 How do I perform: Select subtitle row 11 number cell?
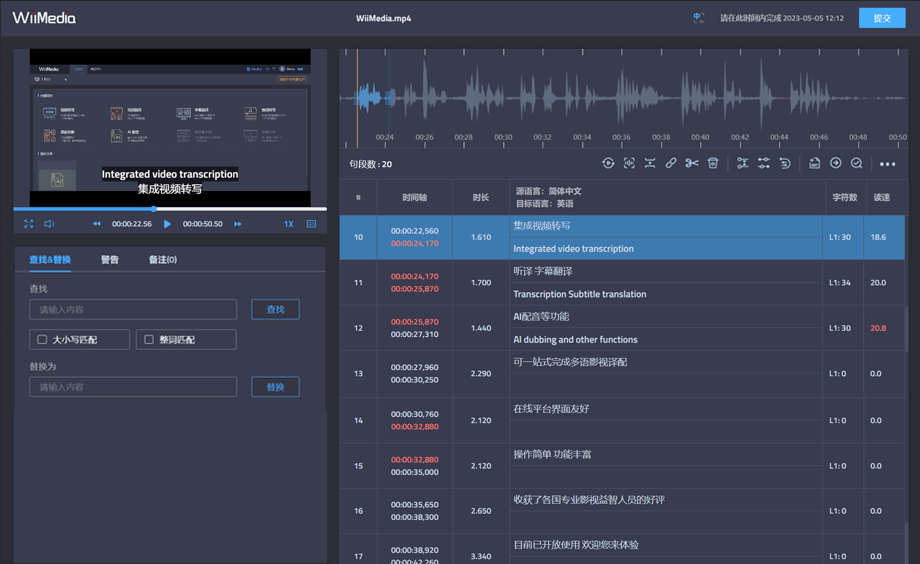358,282
